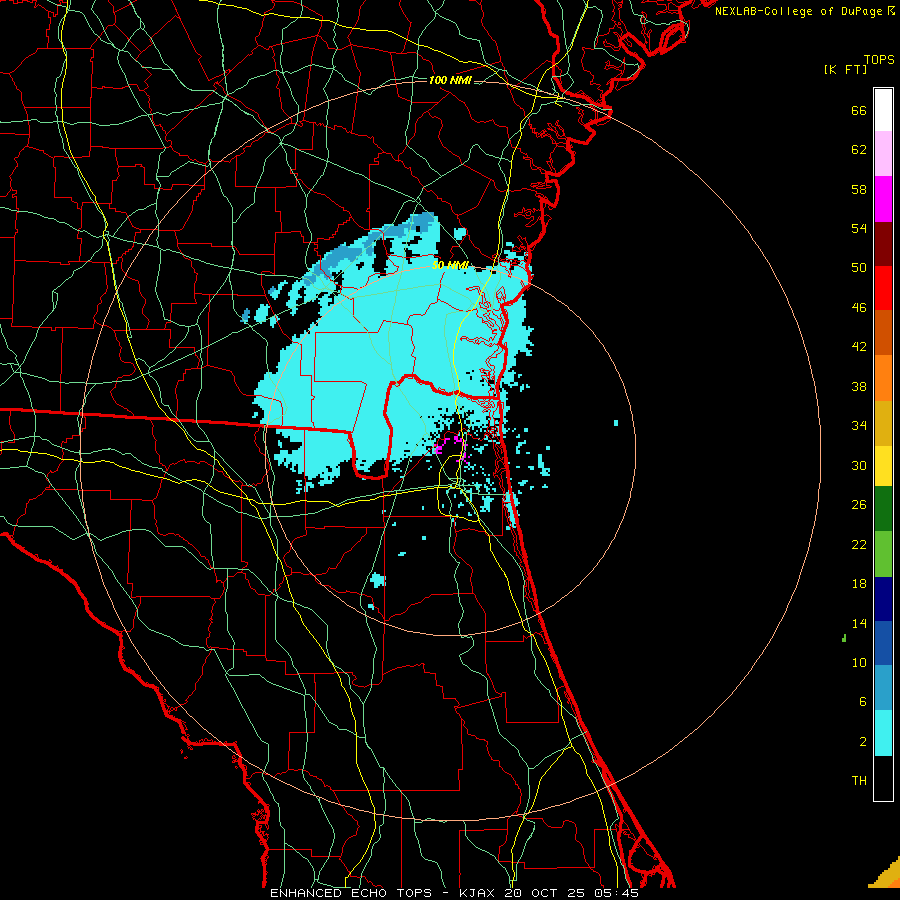Click the 14 legend value
Image resolution: width=900 pixels, height=900 pixels.
point(859,623)
